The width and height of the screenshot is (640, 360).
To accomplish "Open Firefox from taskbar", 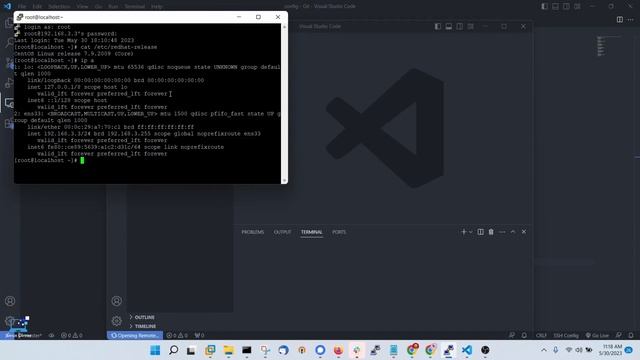I will [x=338, y=350].
